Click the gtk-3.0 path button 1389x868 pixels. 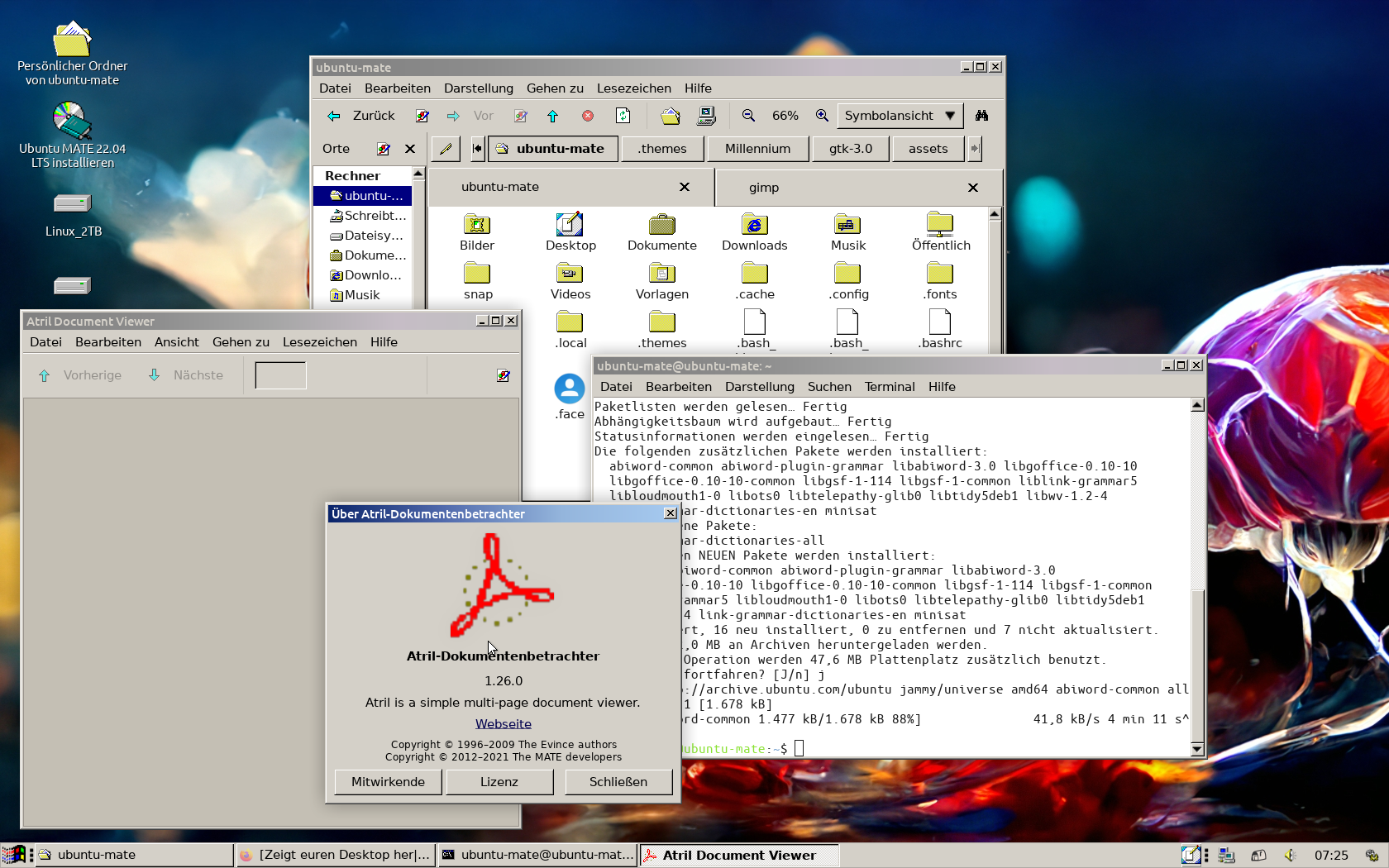coord(851,149)
